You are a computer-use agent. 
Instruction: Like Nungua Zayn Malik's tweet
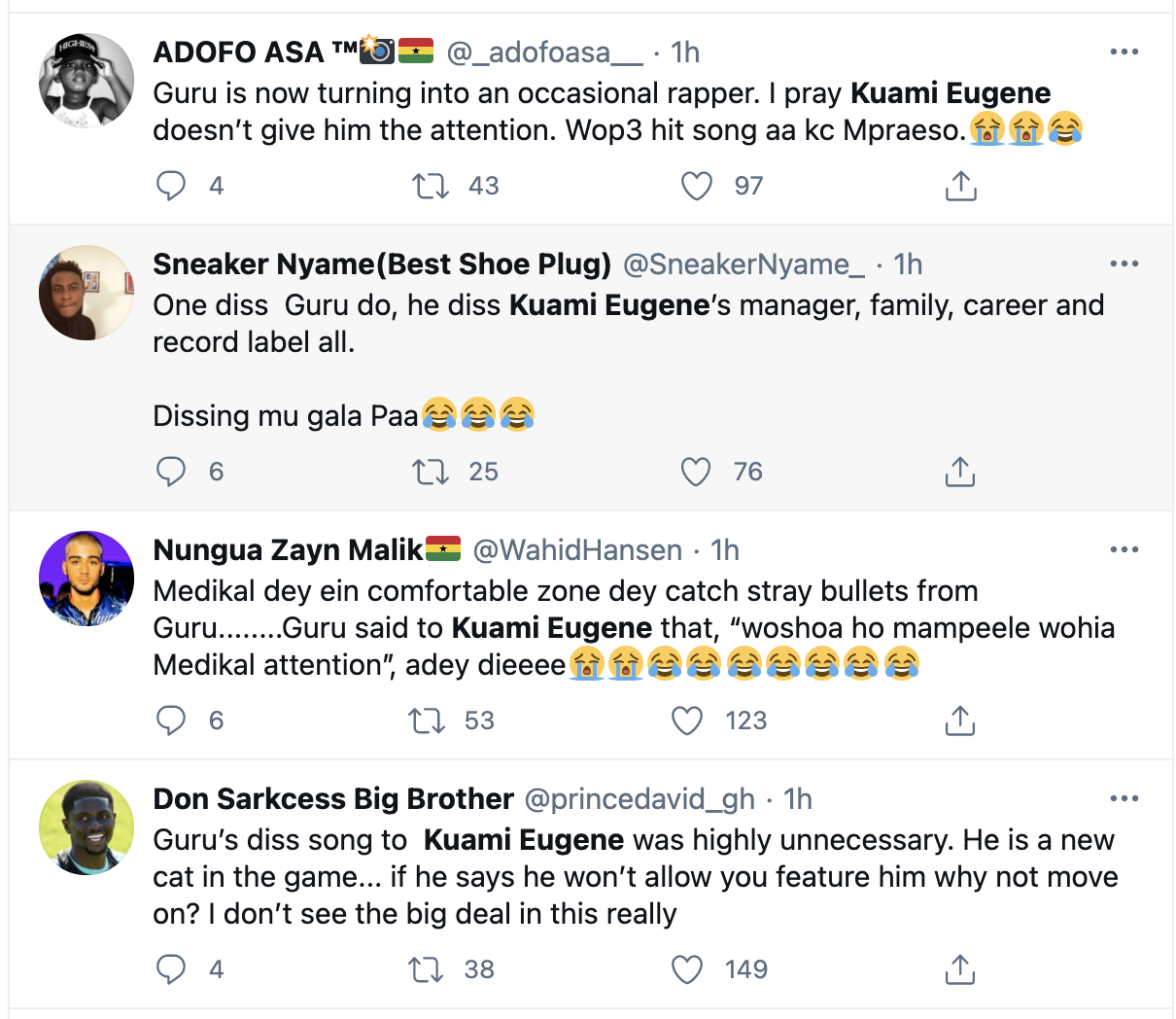coord(687,720)
